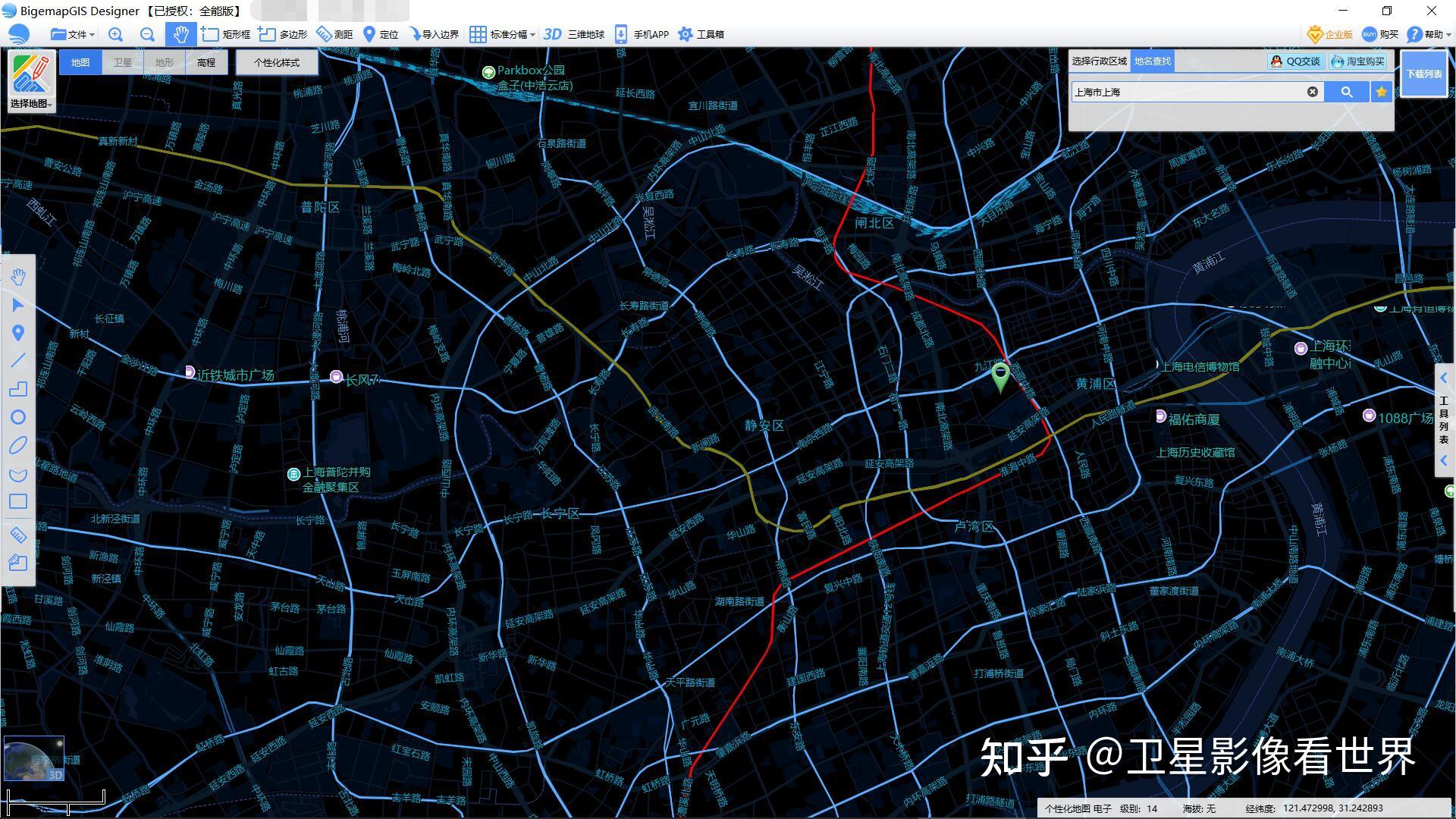Open the 3D 三维地球 globe view
Image resolution: width=1456 pixels, height=819 pixels.
[574, 34]
